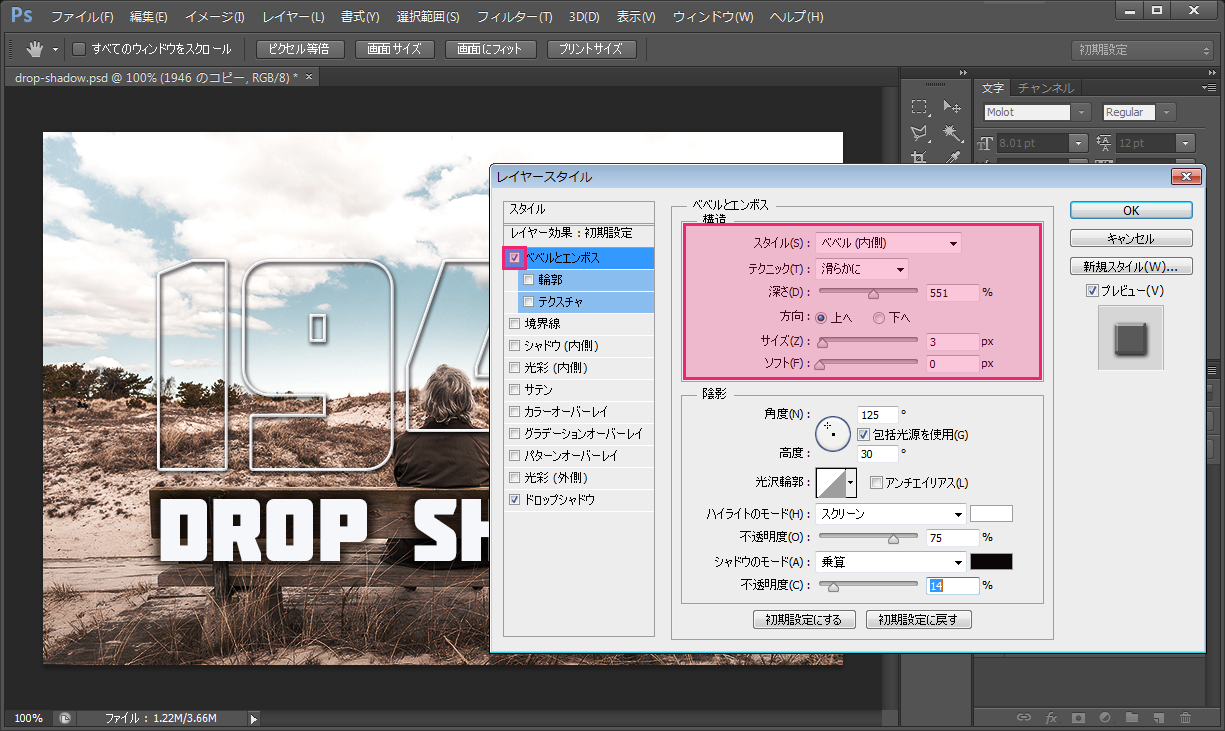Select the Magic Wand tool

tap(951, 133)
